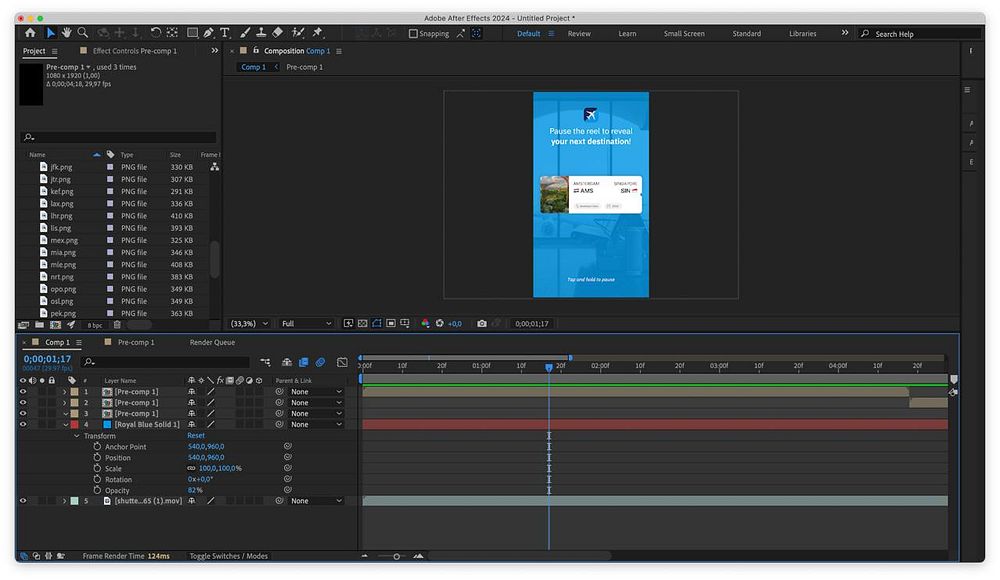Select mex.png in the Project panel
This screenshot has width=1000, height=580.
(64, 240)
